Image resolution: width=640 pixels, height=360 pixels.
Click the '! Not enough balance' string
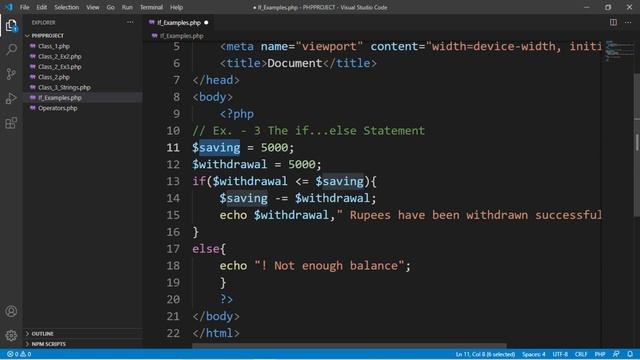[329, 266]
